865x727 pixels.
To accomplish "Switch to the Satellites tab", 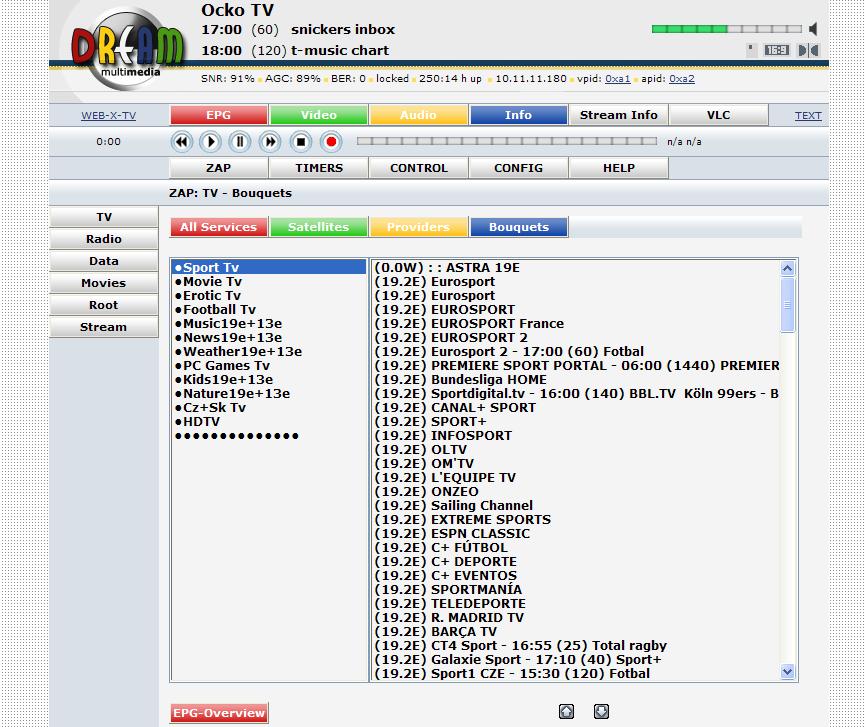I will [319, 227].
